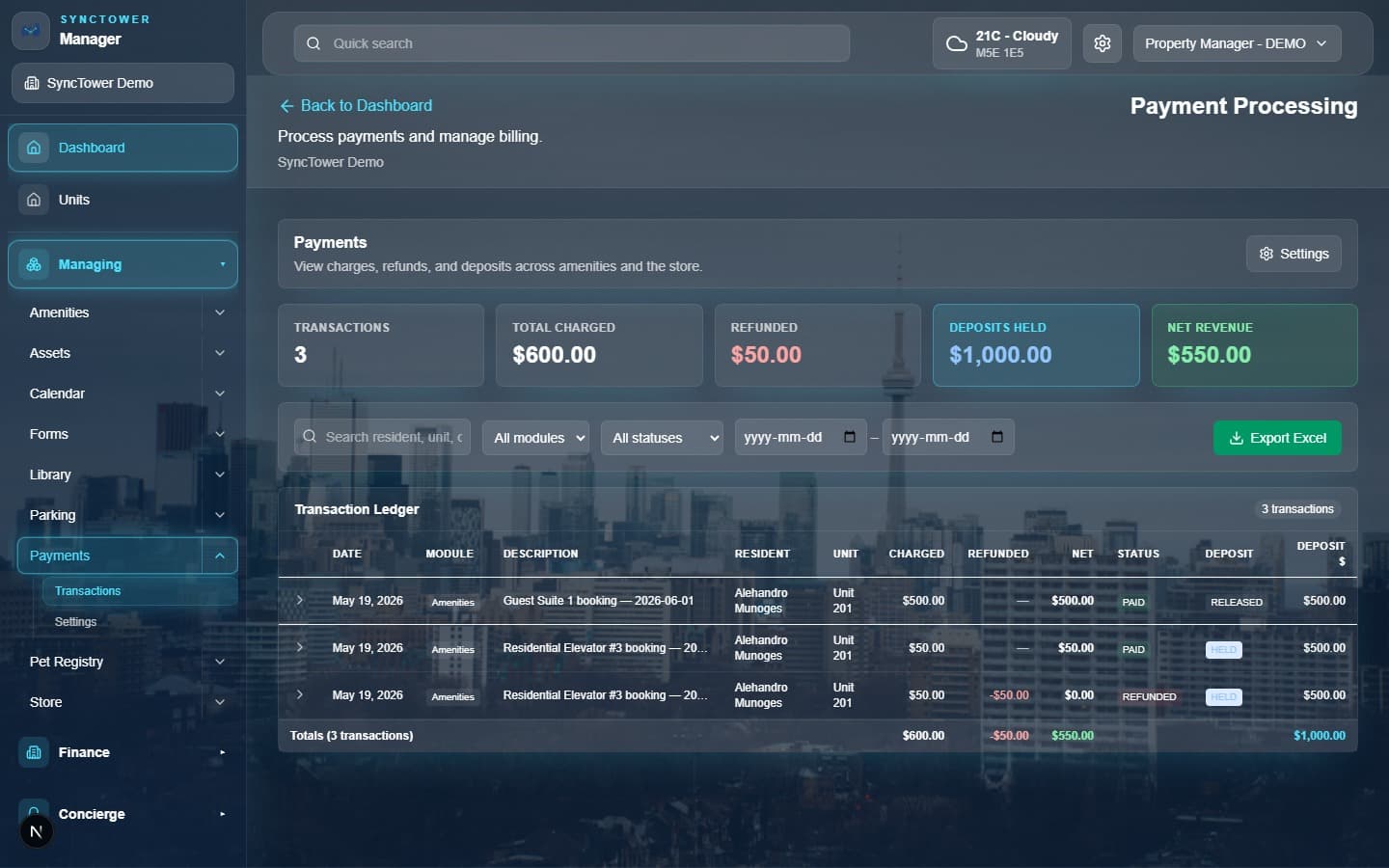Image resolution: width=1389 pixels, height=868 pixels.
Task: Click the Settings button in Payments card
Action: (x=1294, y=254)
